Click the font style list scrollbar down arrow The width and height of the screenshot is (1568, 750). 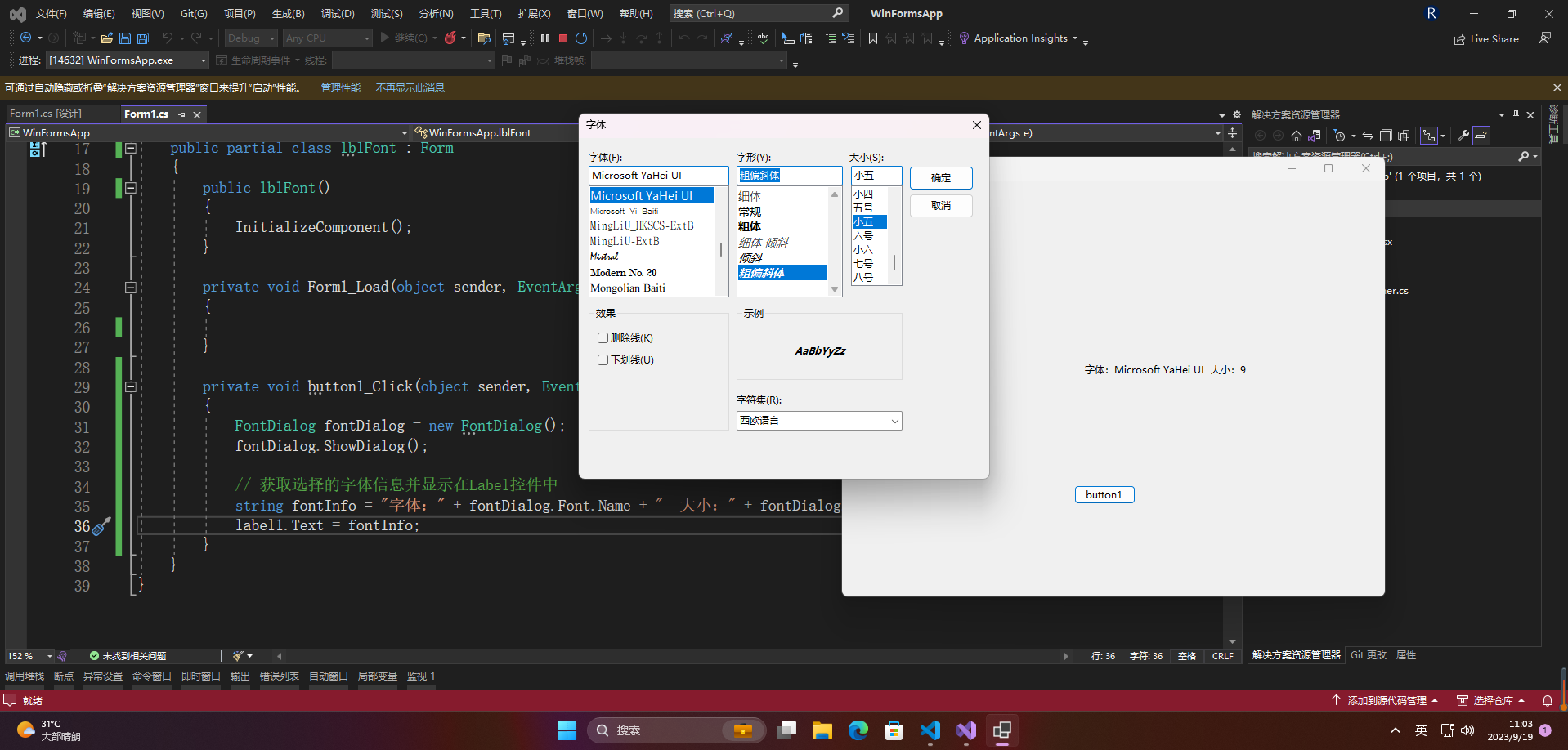835,289
